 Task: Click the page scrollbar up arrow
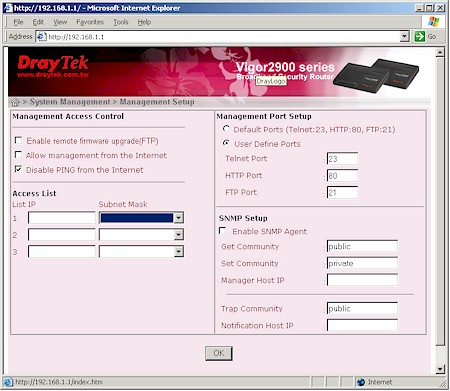pos(440,52)
